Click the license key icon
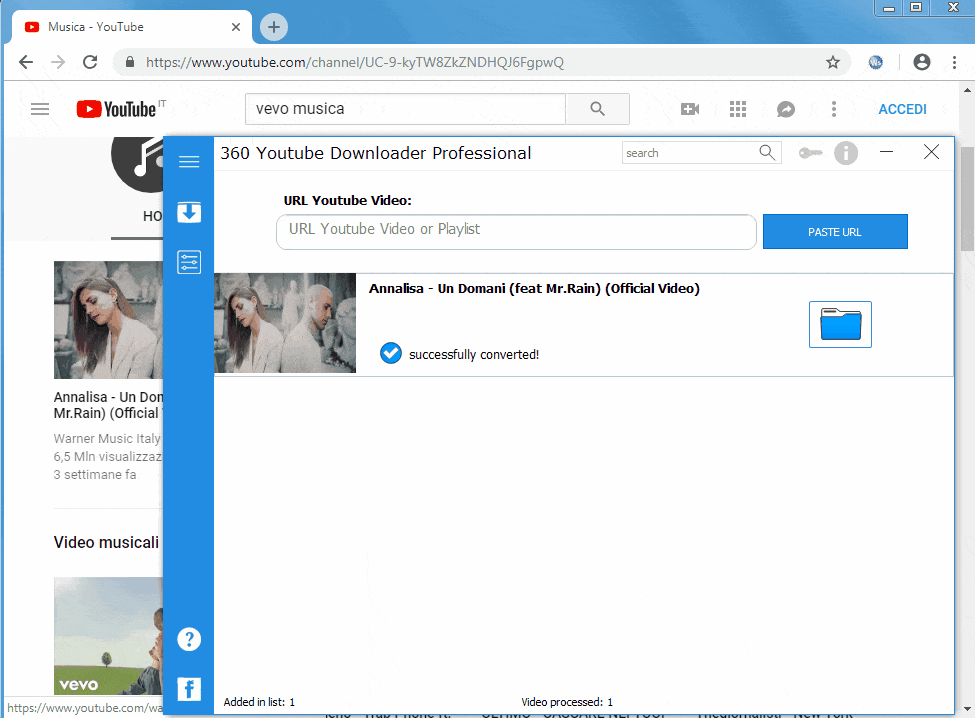 810,153
